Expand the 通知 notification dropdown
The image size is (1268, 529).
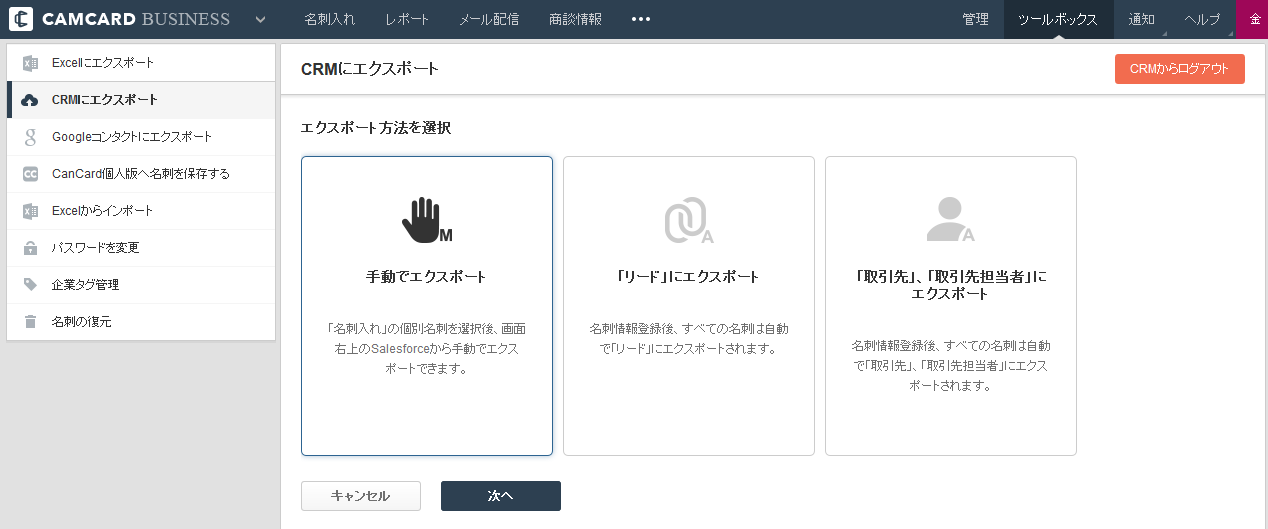click(1141, 19)
